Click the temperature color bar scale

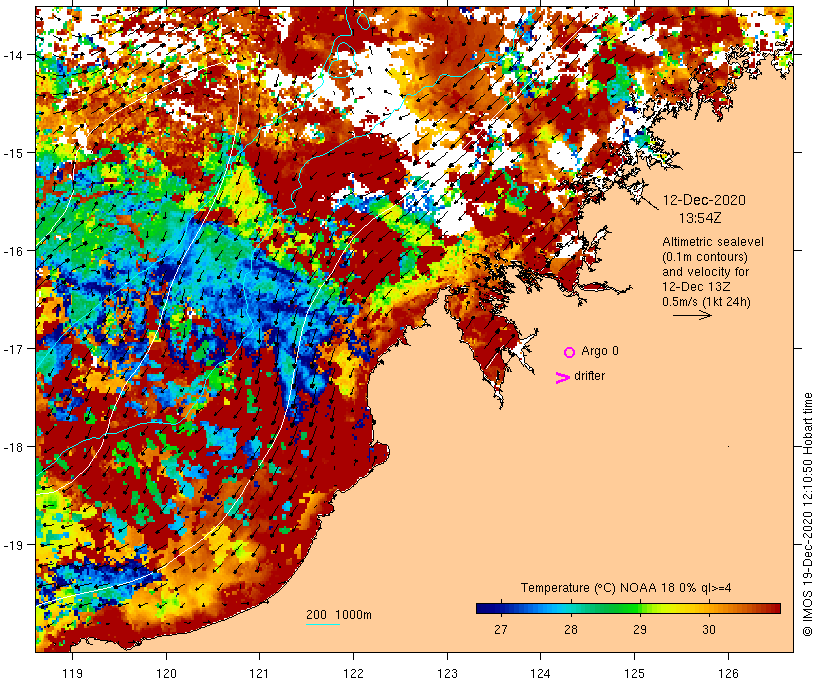coord(628,608)
